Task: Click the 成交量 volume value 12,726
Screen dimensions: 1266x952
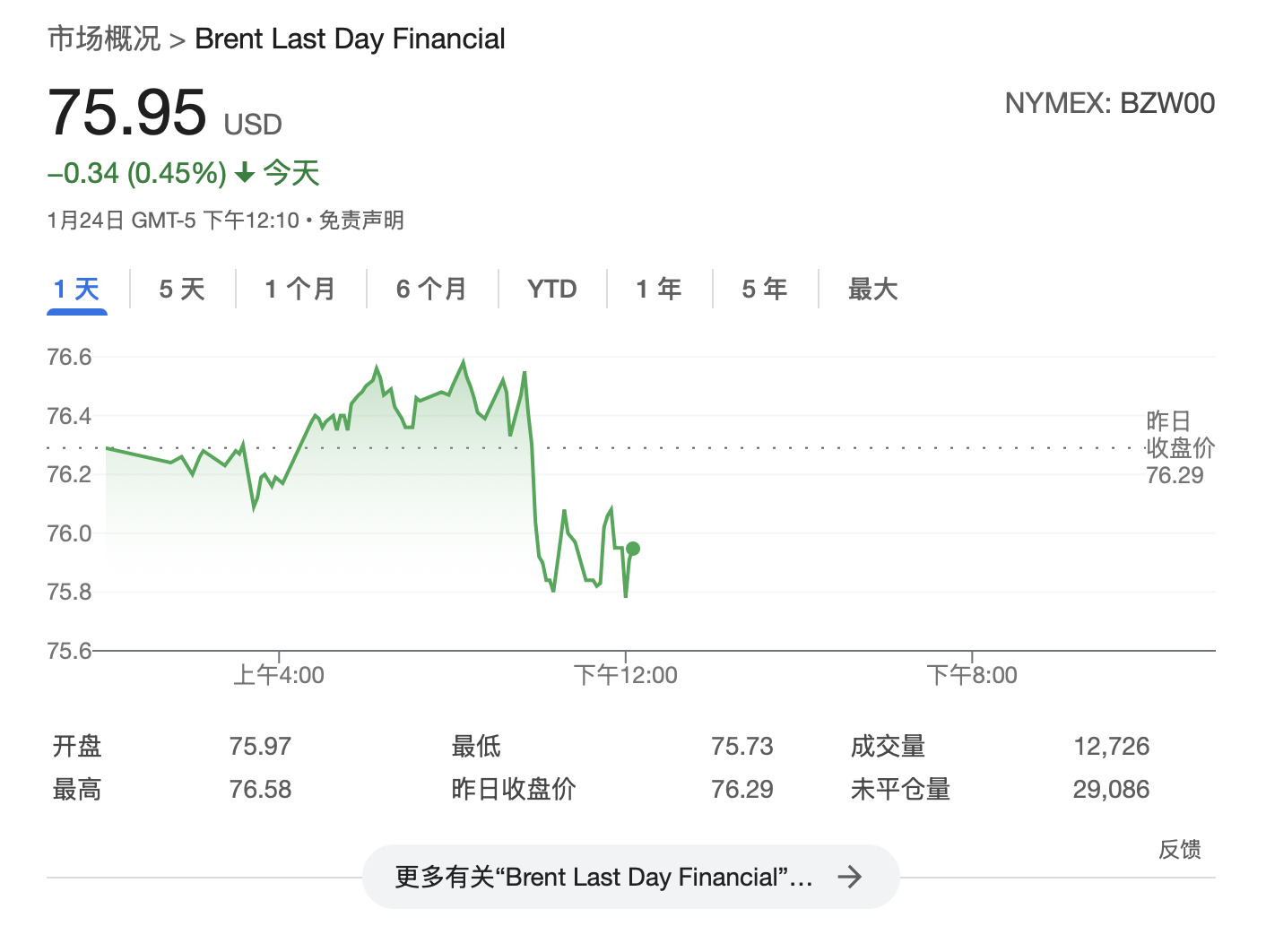Action: click(1114, 745)
